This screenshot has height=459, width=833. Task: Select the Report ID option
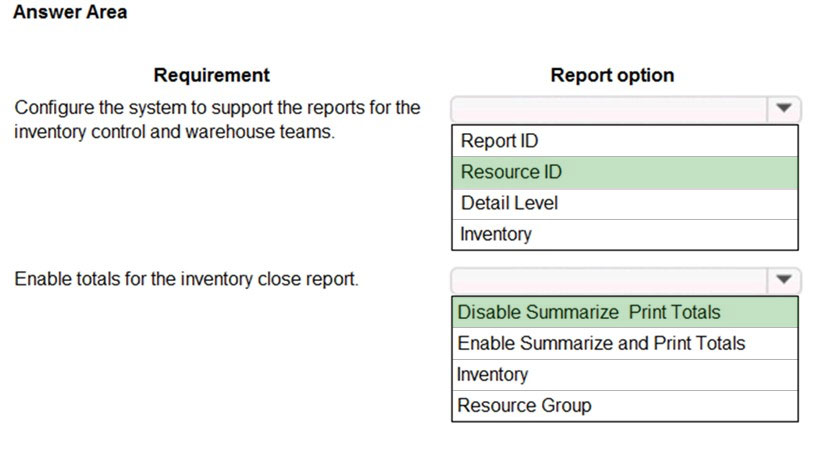625,141
